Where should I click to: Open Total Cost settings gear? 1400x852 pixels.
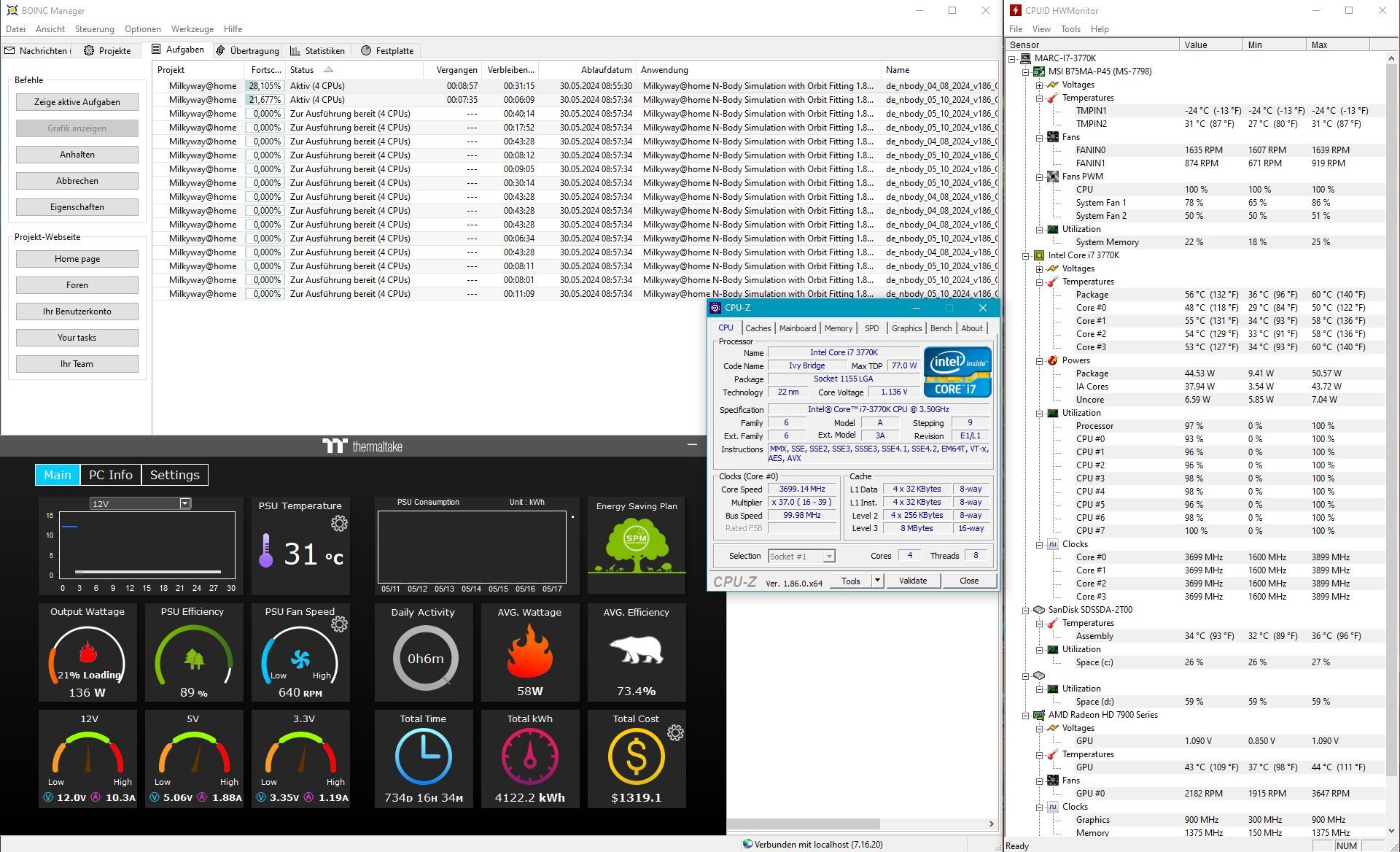tap(675, 733)
